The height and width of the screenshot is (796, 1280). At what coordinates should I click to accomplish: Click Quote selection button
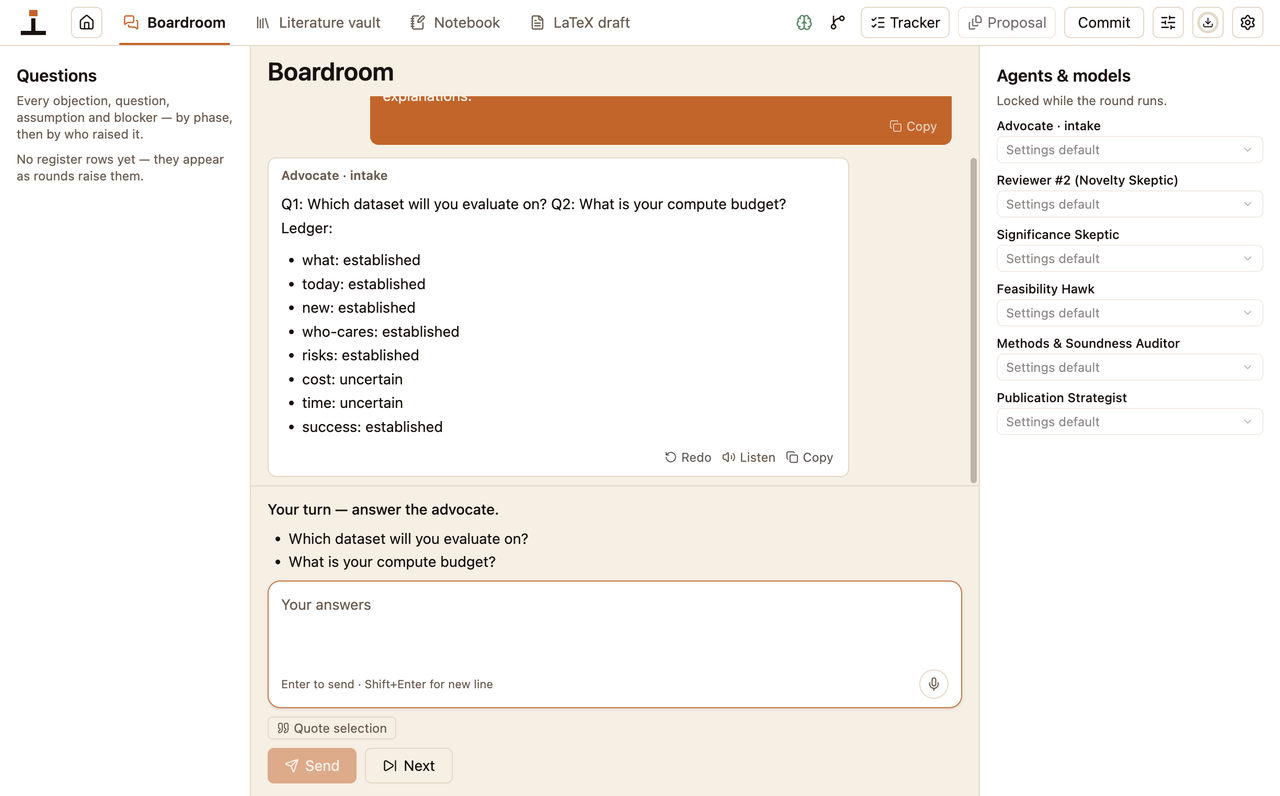[x=332, y=728]
